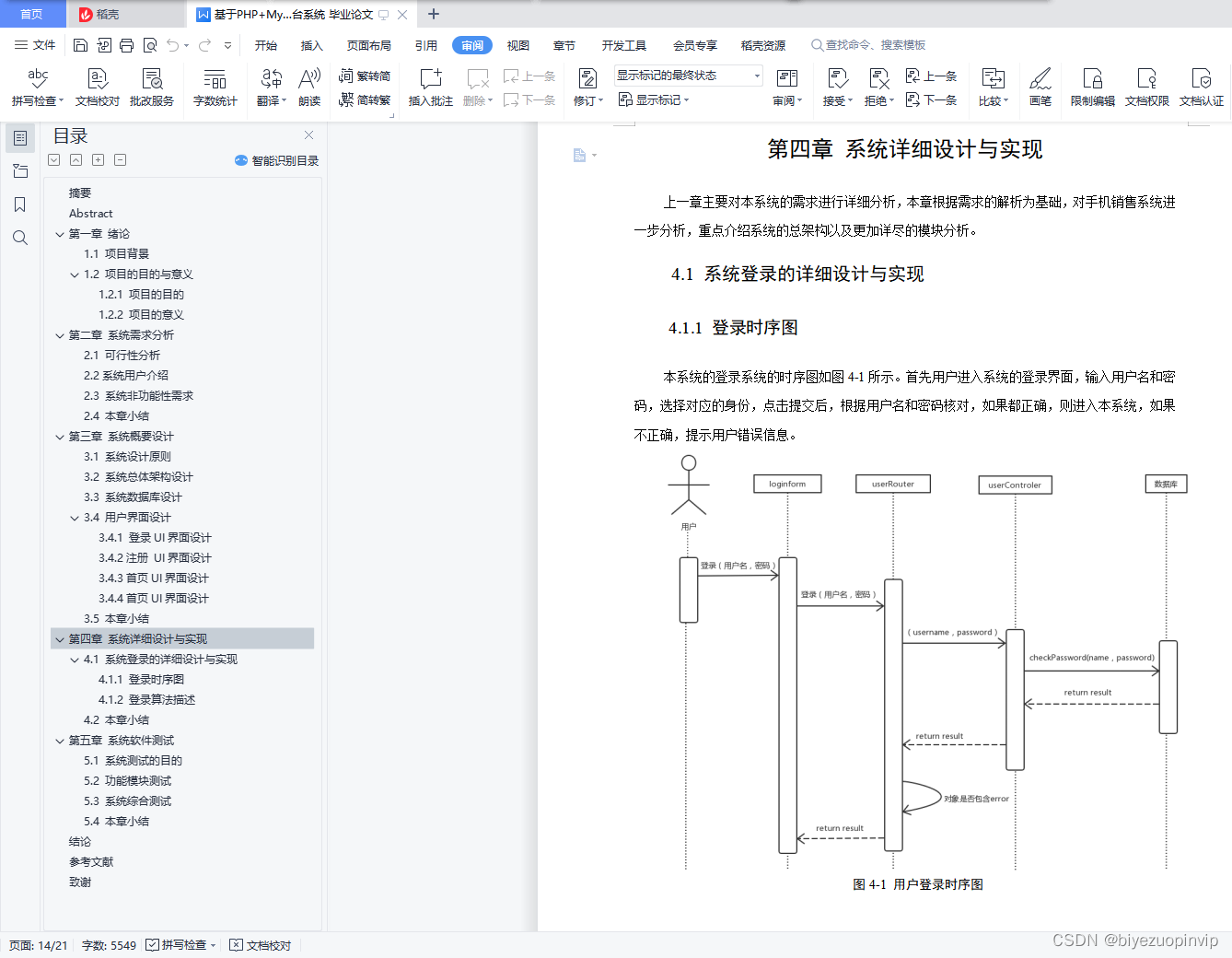Select all headings checkbox in 目录 panel
Screen dimensions: 1232x958
53,159
